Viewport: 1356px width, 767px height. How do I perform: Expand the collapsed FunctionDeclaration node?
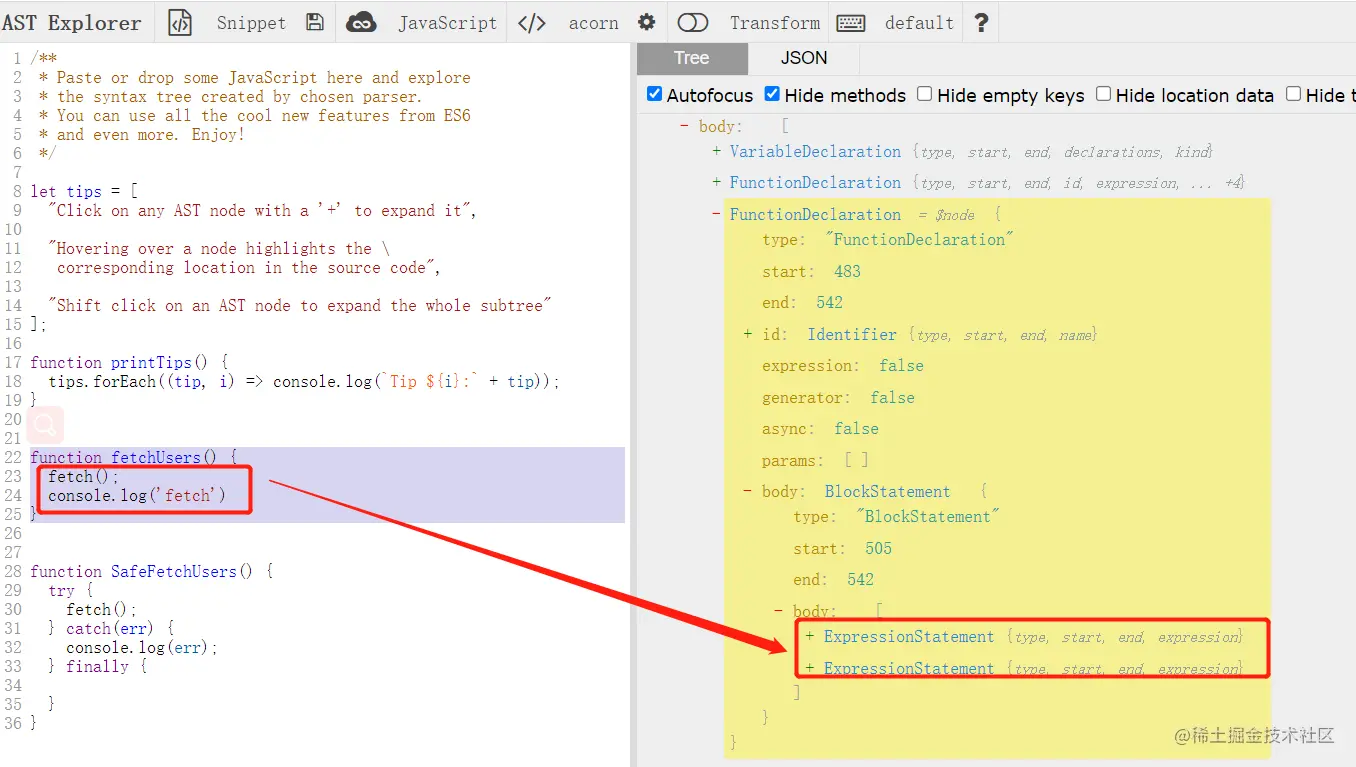click(x=716, y=183)
